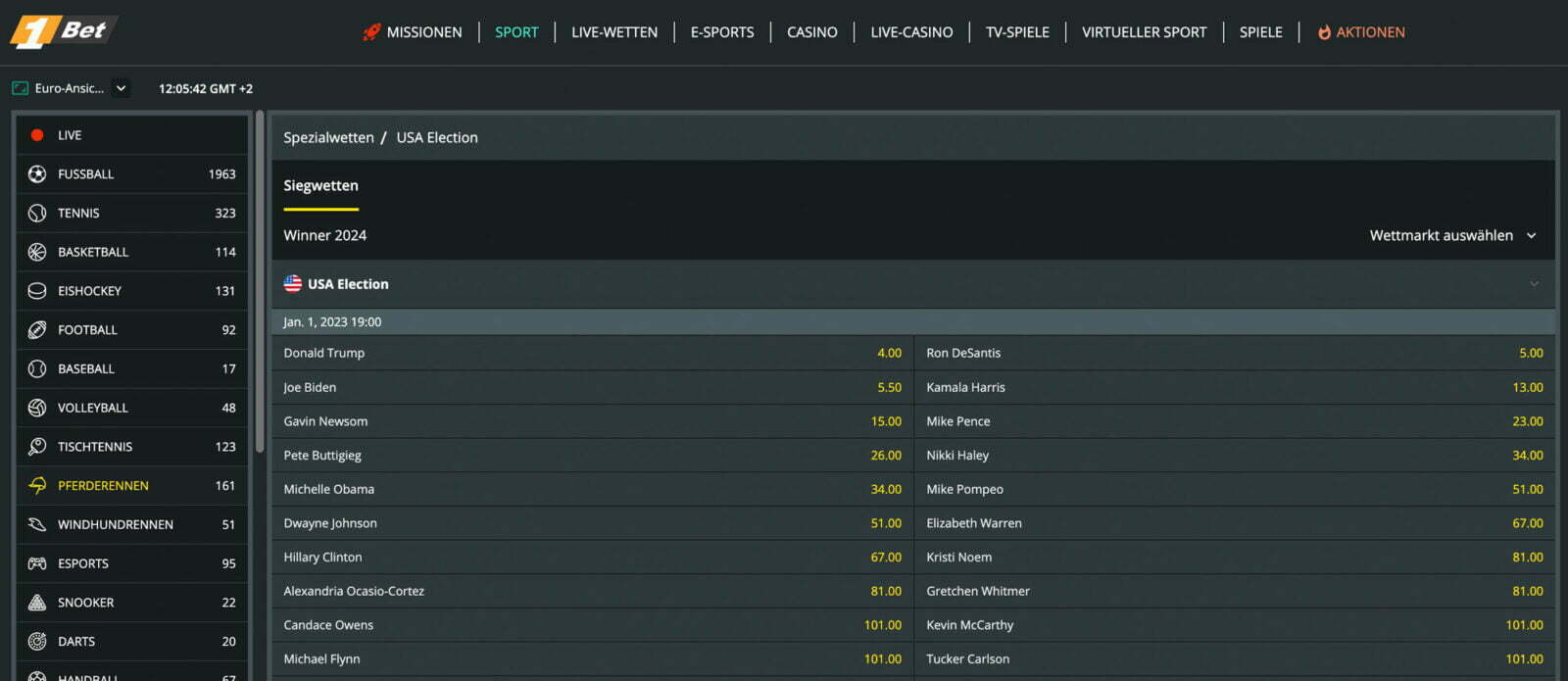1568x681 pixels.
Task: Open the Casino menu item
Action: pos(812,32)
